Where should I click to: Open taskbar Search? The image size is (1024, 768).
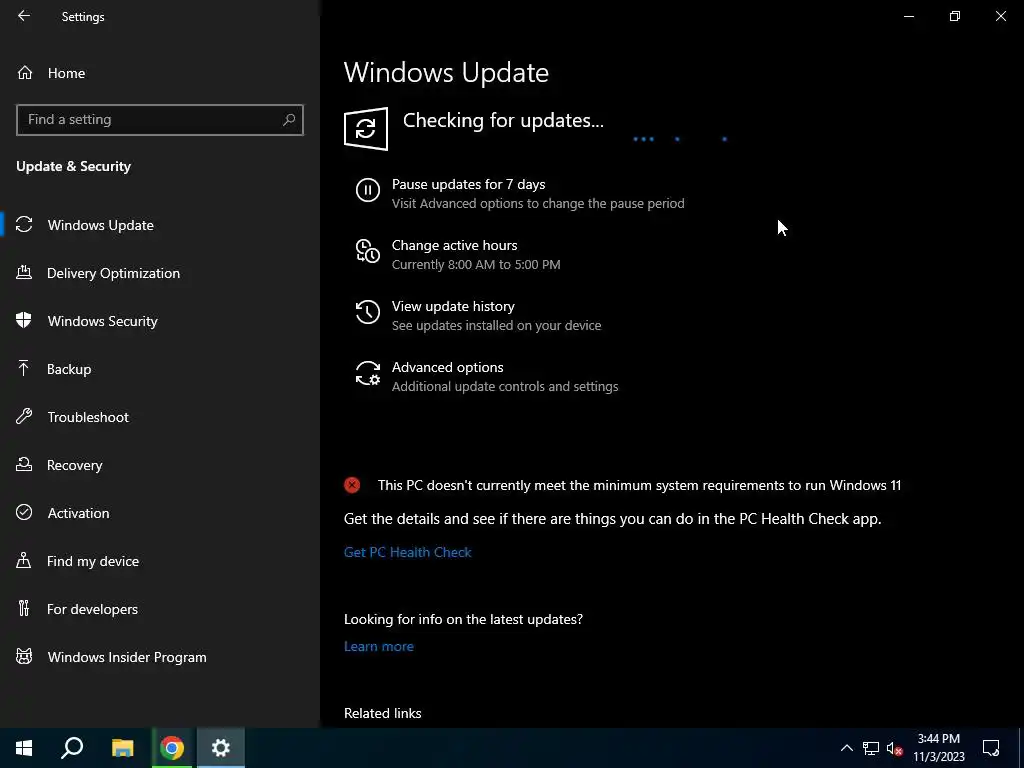coord(72,748)
